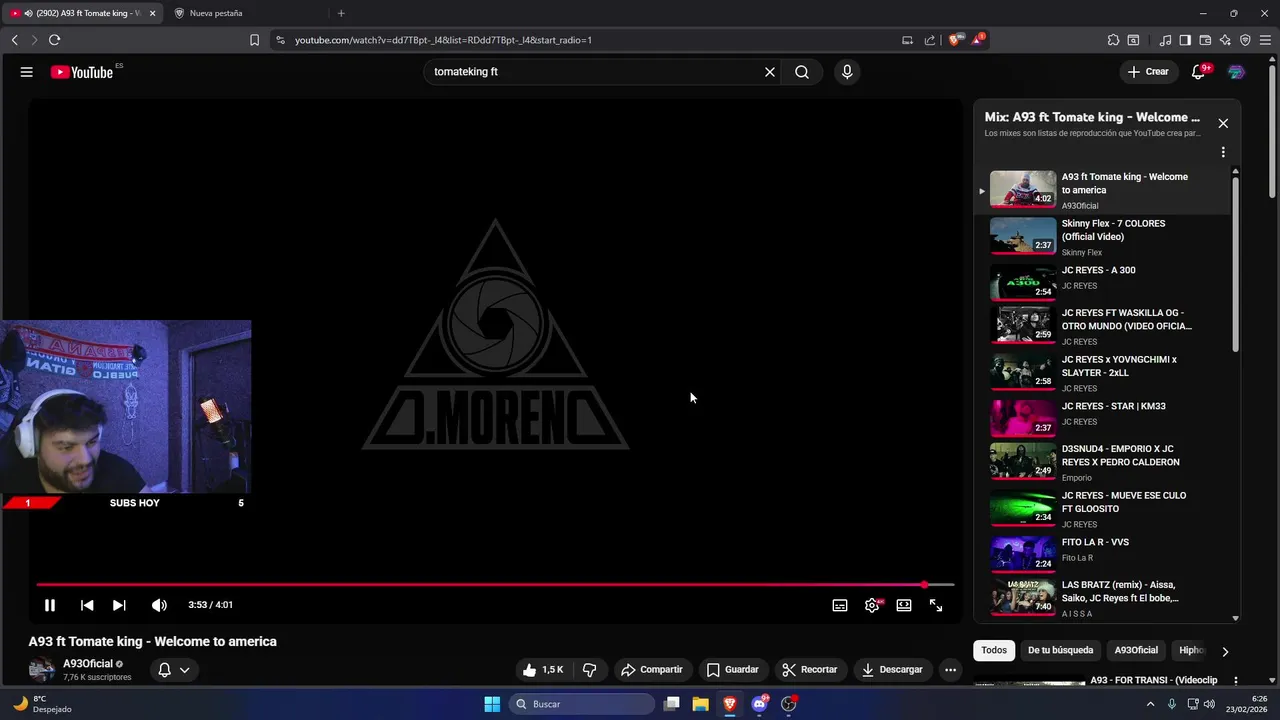Screen dimensions: 1280x720
Task: Open the A93Oficial channel avatar
Action: tap(42, 670)
